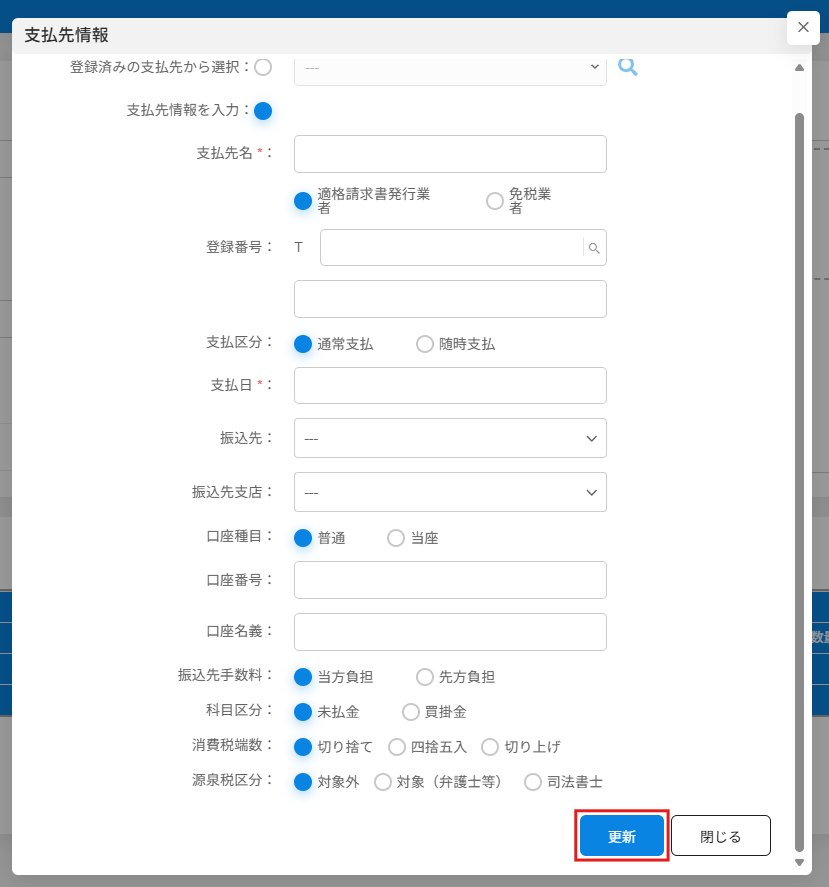The height and width of the screenshot is (887, 829).
Task: Expand the 振込先支店 branch dropdown
Action: click(450, 492)
